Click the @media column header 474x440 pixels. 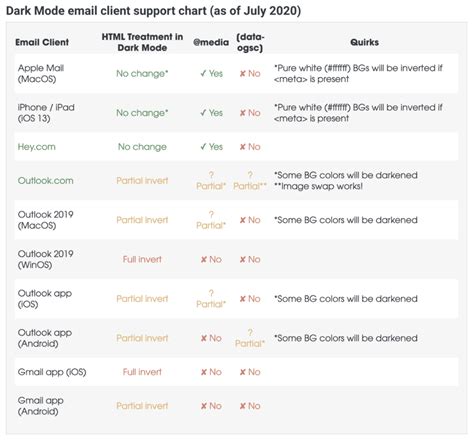(211, 42)
